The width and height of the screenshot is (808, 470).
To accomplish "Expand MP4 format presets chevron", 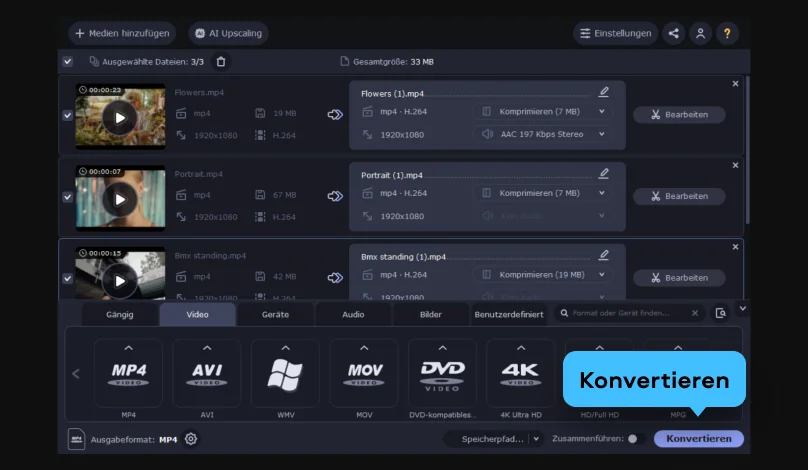I will coord(128,348).
